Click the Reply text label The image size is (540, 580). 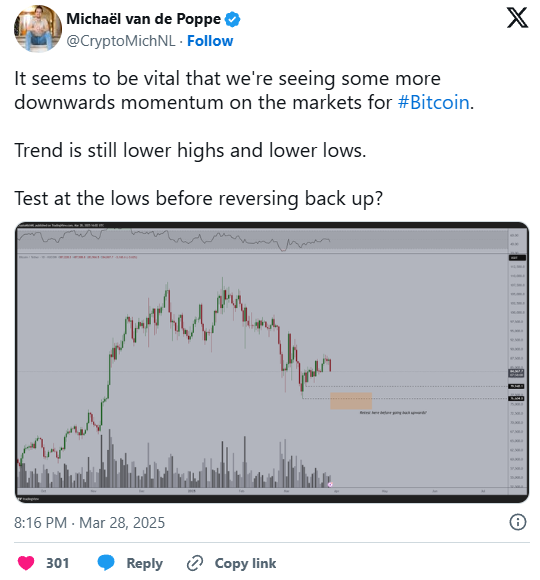coord(145,563)
